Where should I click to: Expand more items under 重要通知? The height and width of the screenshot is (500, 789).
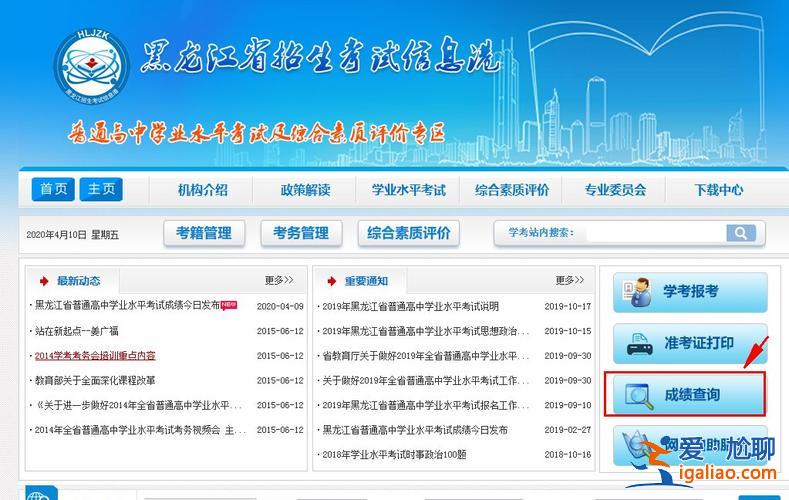(x=570, y=280)
